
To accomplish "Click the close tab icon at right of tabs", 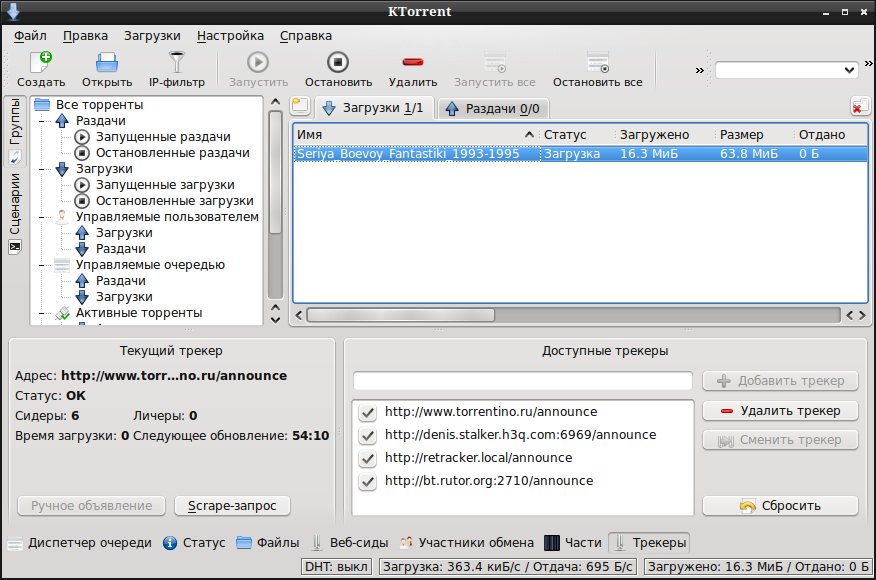I will 860,106.
